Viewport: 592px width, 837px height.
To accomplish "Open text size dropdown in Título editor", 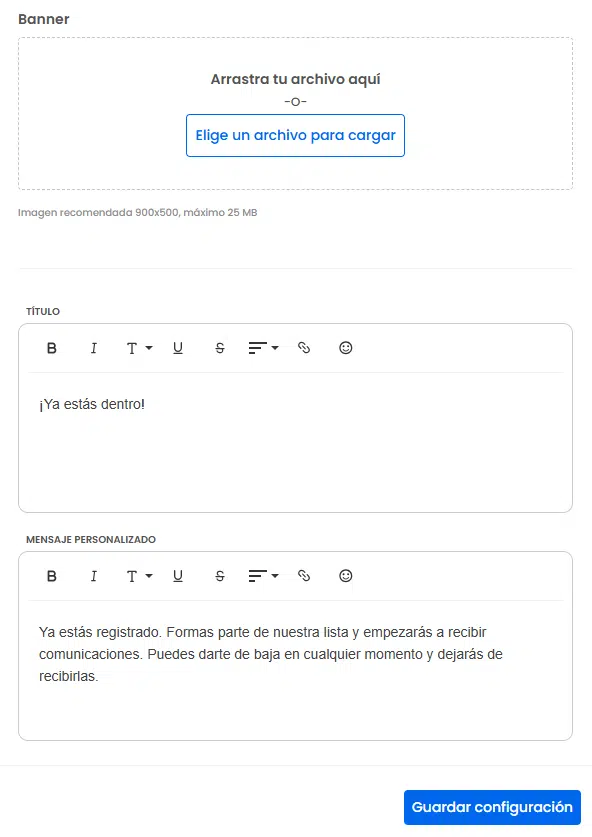I will pyautogui.click(x=139, y=348).
